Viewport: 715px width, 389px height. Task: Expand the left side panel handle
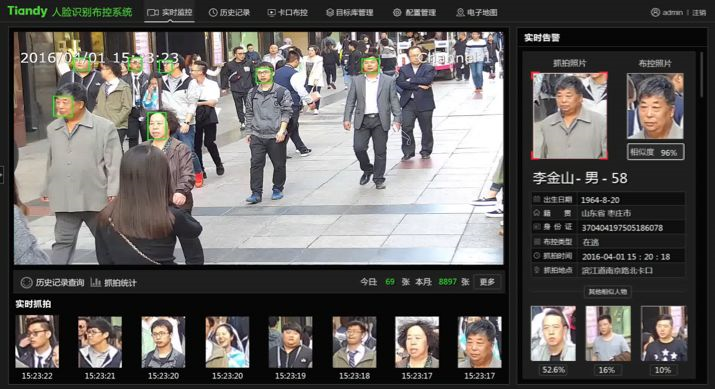pos(2,175)
